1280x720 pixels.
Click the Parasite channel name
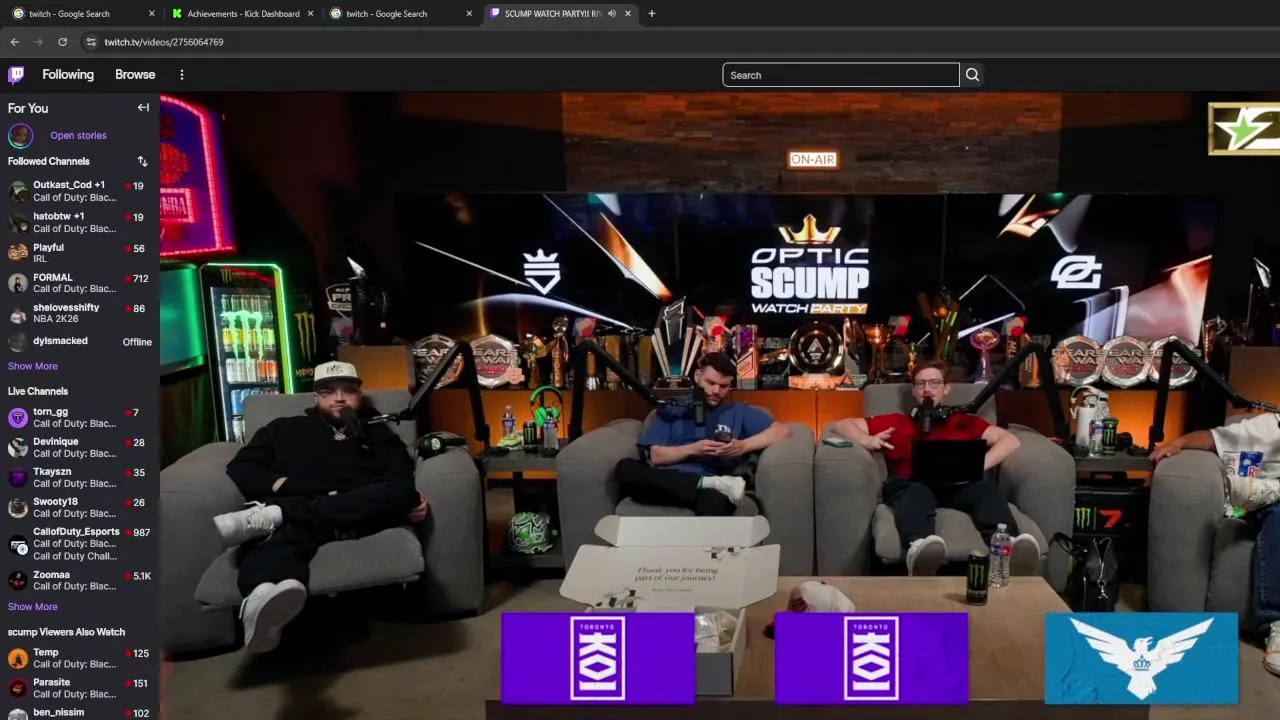pyautogui.click(x=52, y=683)
